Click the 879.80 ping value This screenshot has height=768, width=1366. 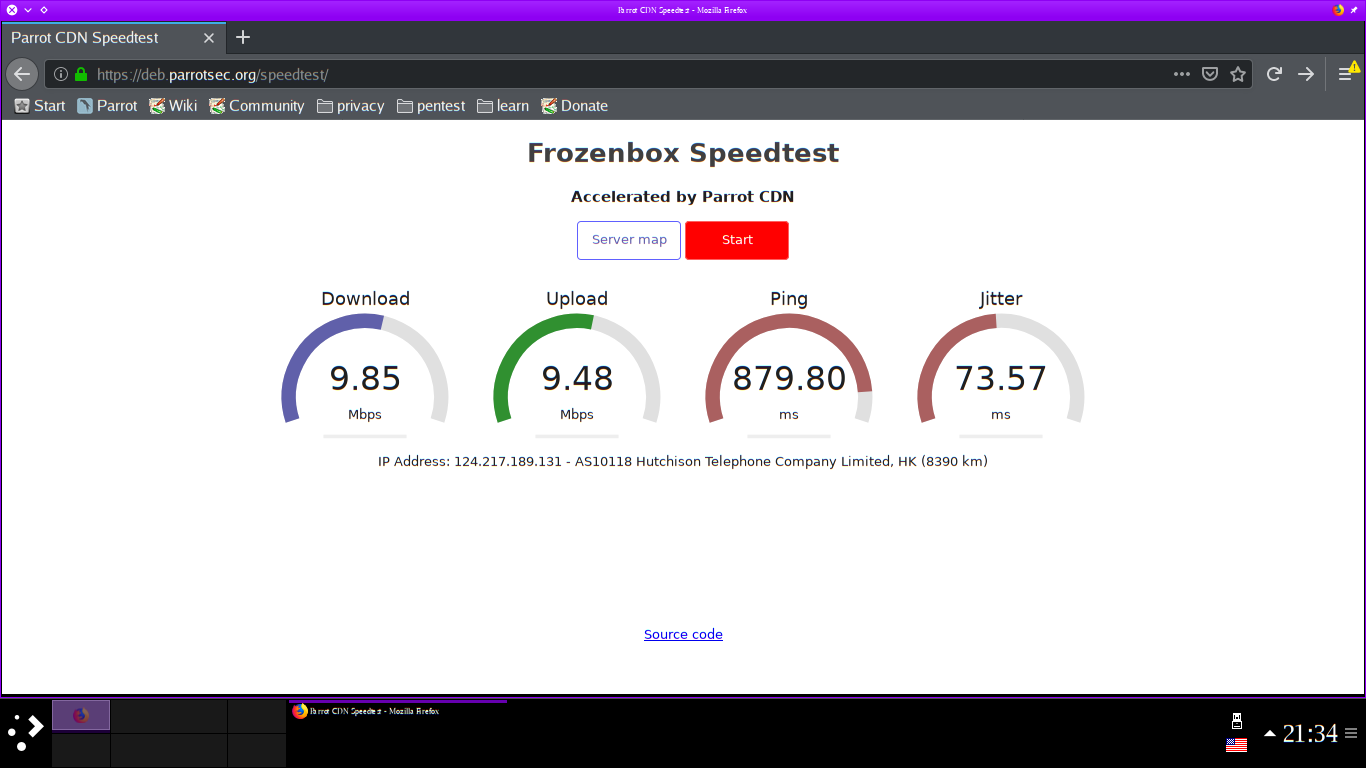pyautogui.click(x=789, y=379)
